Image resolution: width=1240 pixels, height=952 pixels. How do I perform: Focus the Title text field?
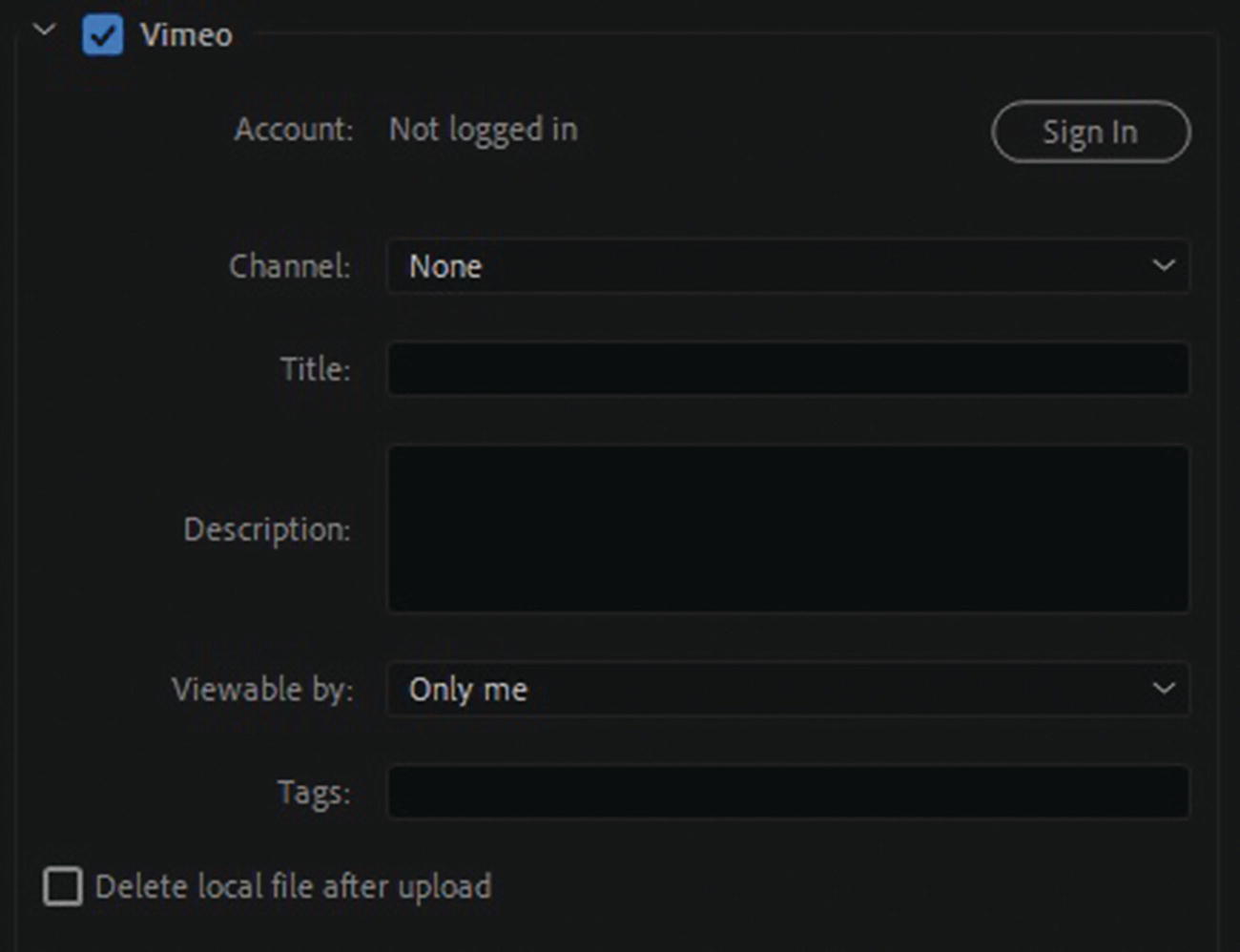(x=788, y=369)
